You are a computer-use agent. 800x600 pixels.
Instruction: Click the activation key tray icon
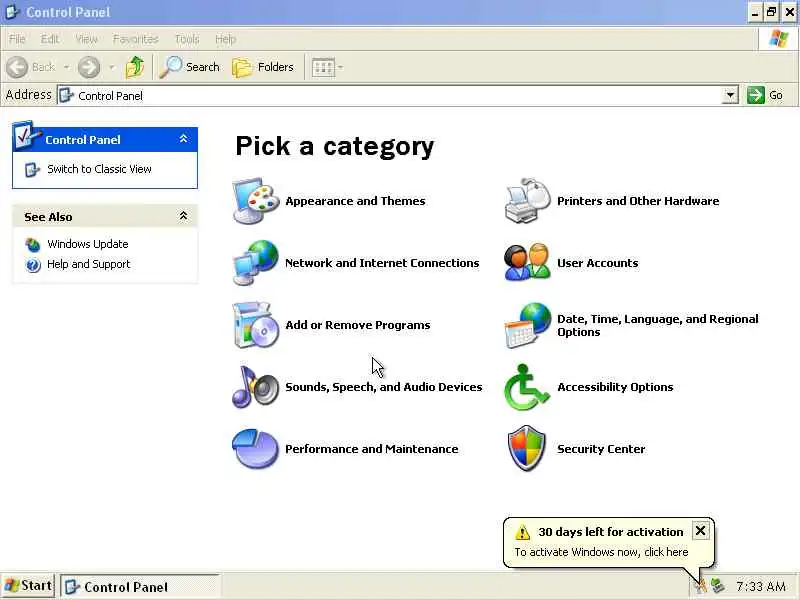pyautogui.click(x=702, y=586)
